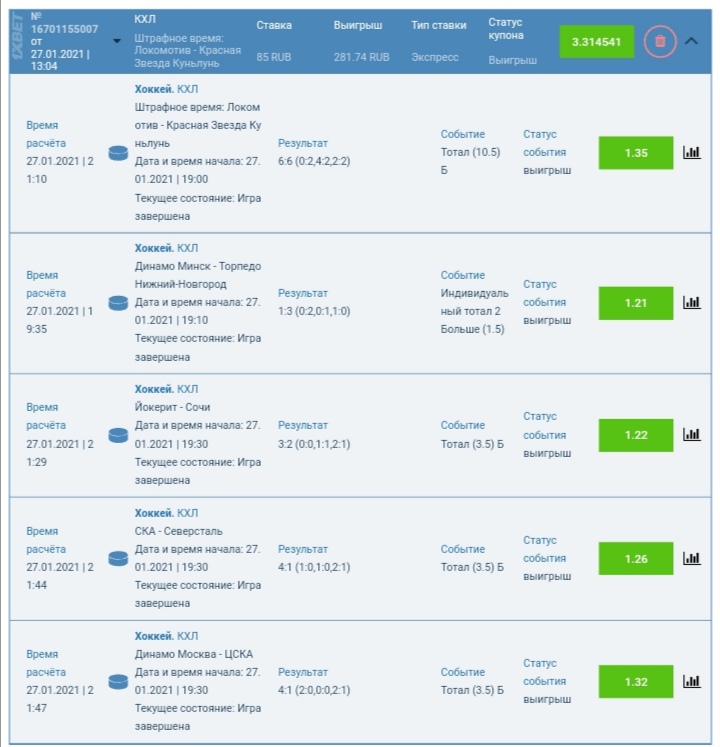The width and height of the screenshot is (720, 747).
Task: Expand the dropdown arrow next to coupon number
Action: [116, 41]
